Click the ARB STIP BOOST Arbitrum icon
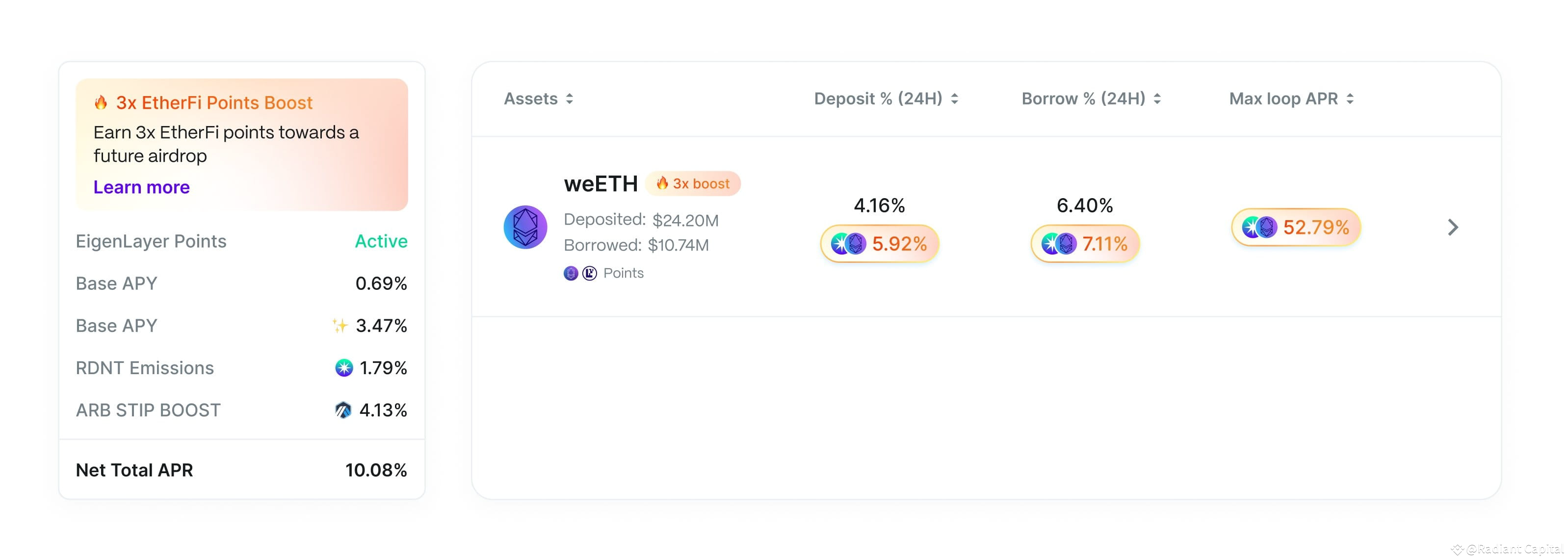The height and width of the screenshot is (560, 1568). (x=343, y=410)
